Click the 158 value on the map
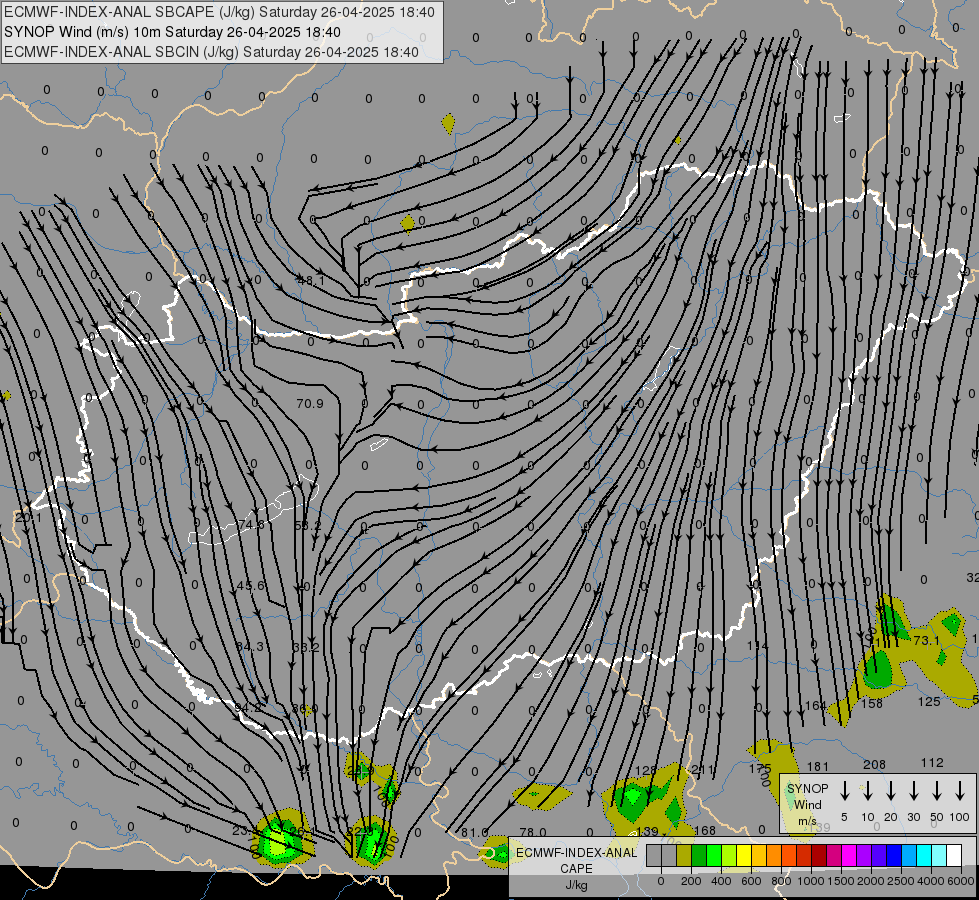 point(872,703)
